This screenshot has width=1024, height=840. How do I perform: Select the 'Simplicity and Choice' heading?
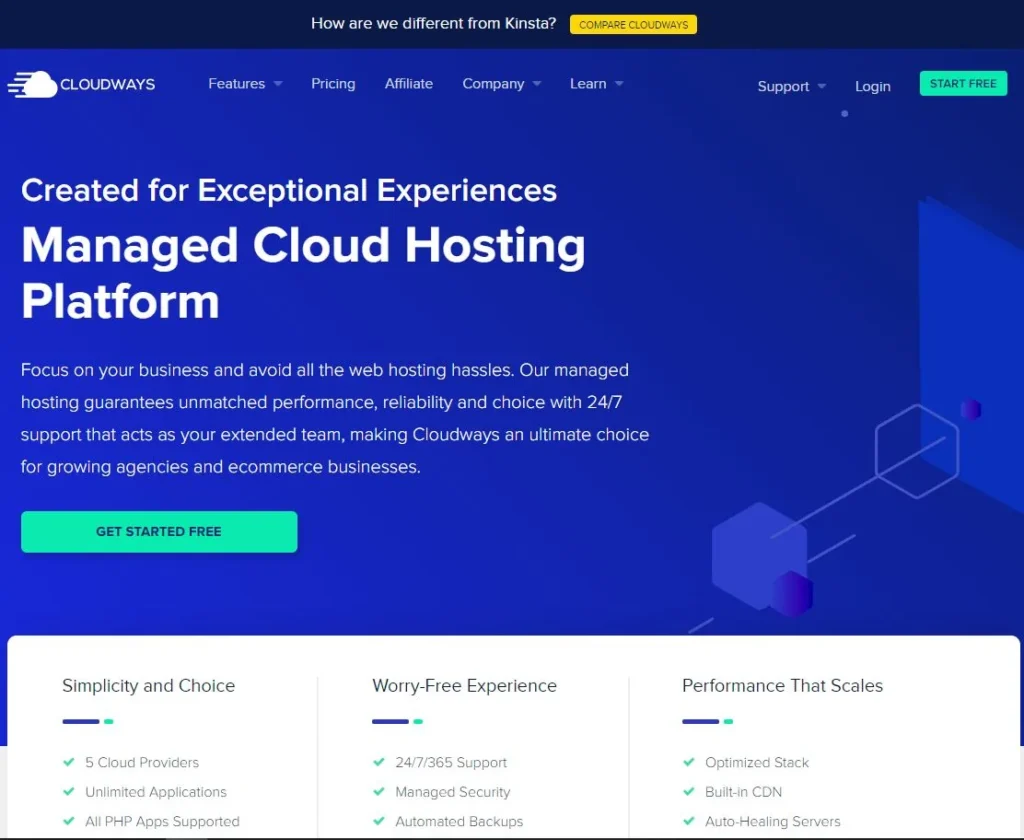[148, 685]
